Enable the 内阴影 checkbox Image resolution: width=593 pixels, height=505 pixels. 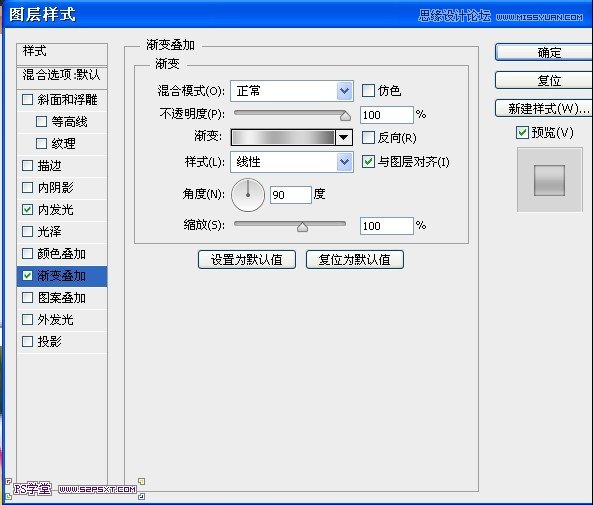[27, 187]
